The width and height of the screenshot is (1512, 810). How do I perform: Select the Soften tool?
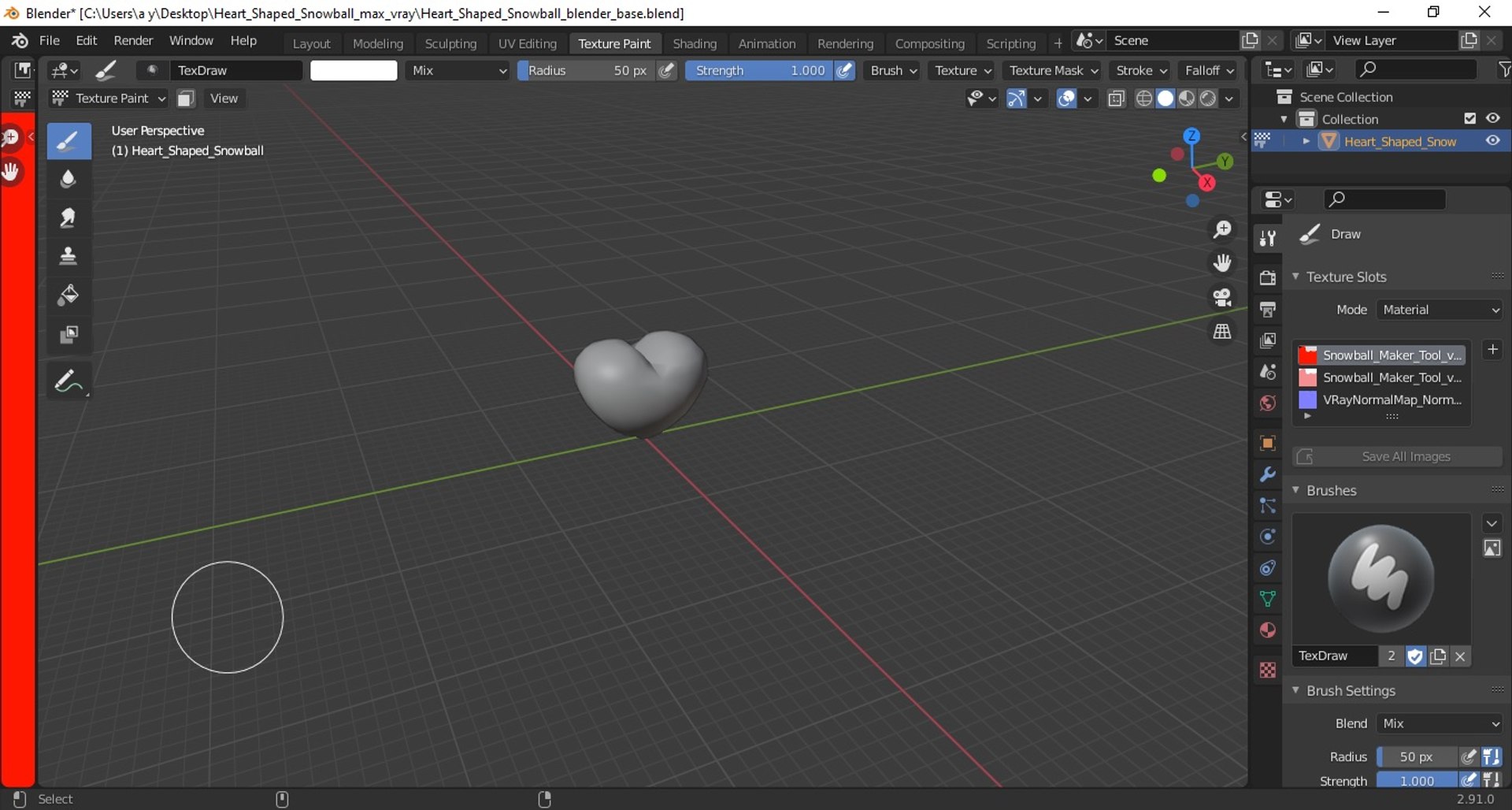point(69,180)
